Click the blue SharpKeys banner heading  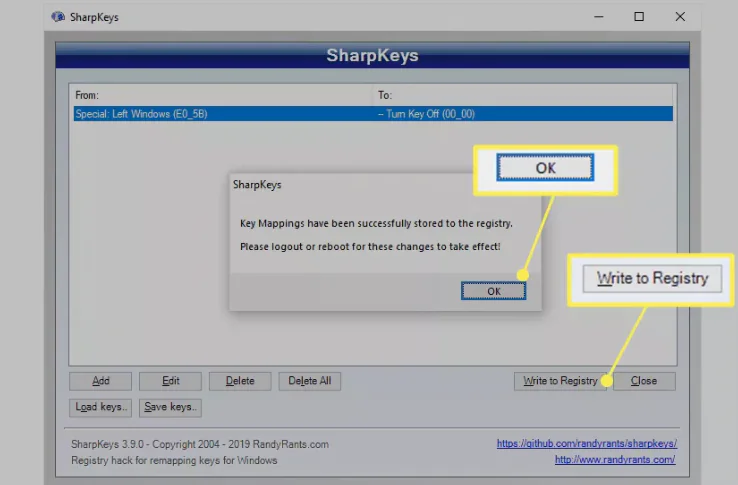coord(372,55)
